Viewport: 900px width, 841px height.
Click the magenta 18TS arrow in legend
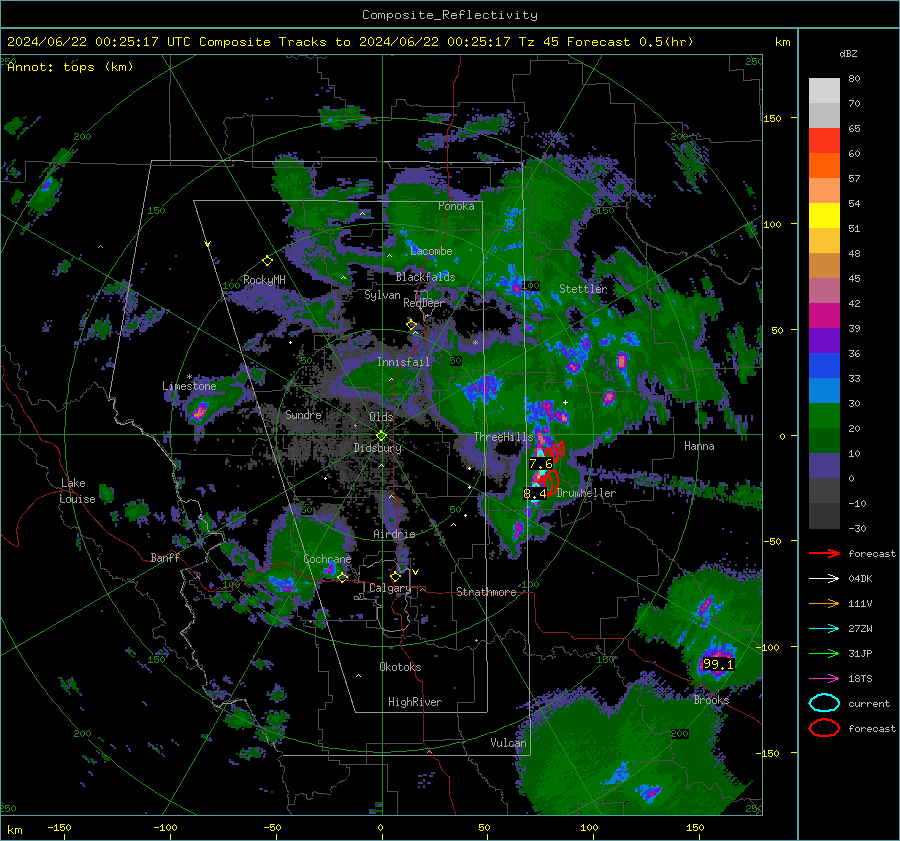coord(824,679)
